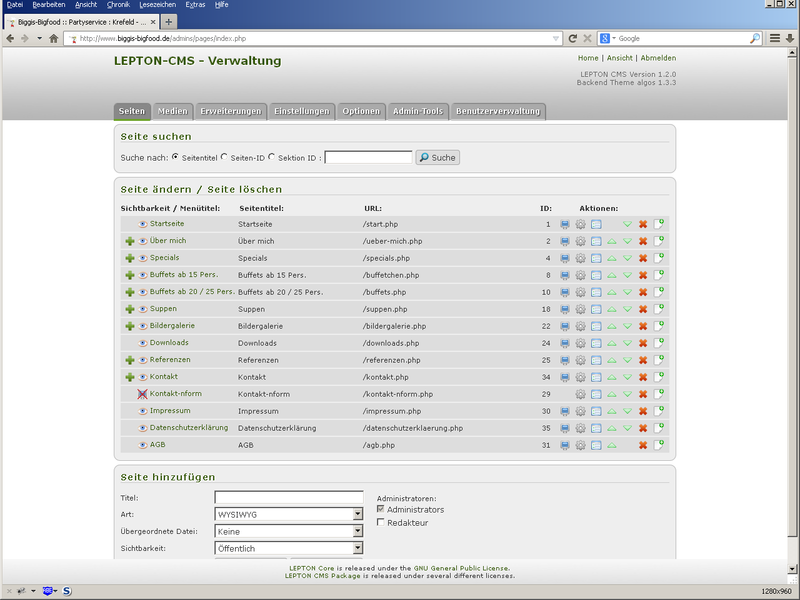800x600 pixels.
Task: Enable the Redakteur checkbox
Action: (x=380, y=522)
